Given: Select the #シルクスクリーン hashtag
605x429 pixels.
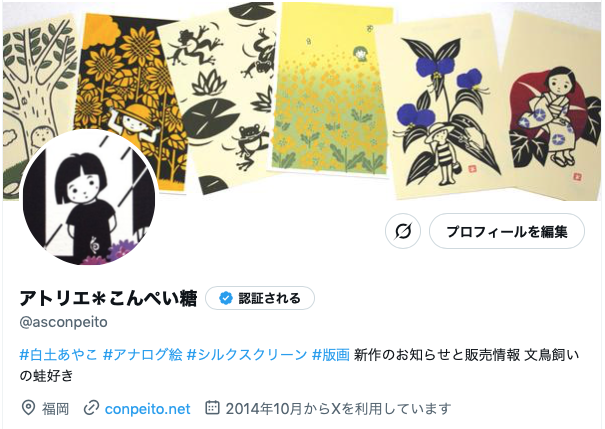Looking at the screenshot, I should click(247, 355).
